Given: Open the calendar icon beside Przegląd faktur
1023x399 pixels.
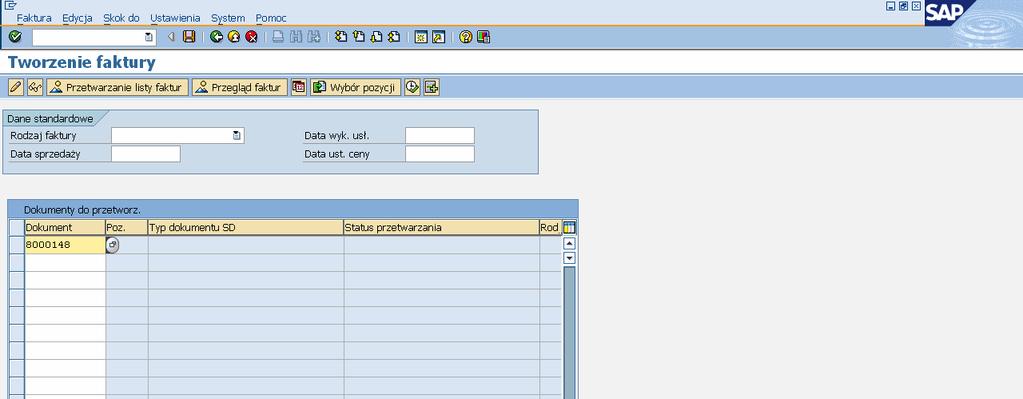Looking at the screenshot, I should click(x=299, y=87).
